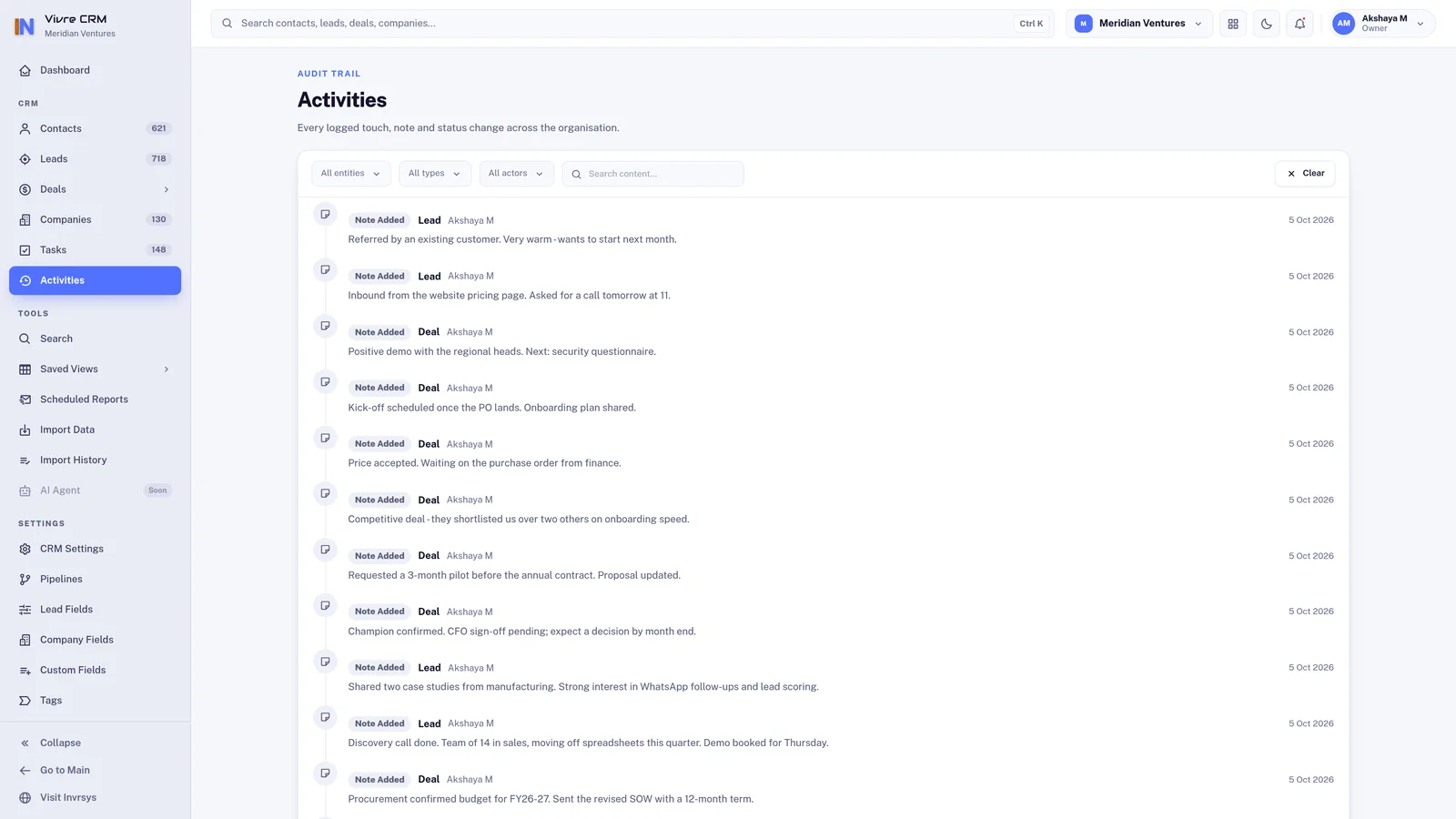Go to Contacts in sidebar

[x=95, y=128]
